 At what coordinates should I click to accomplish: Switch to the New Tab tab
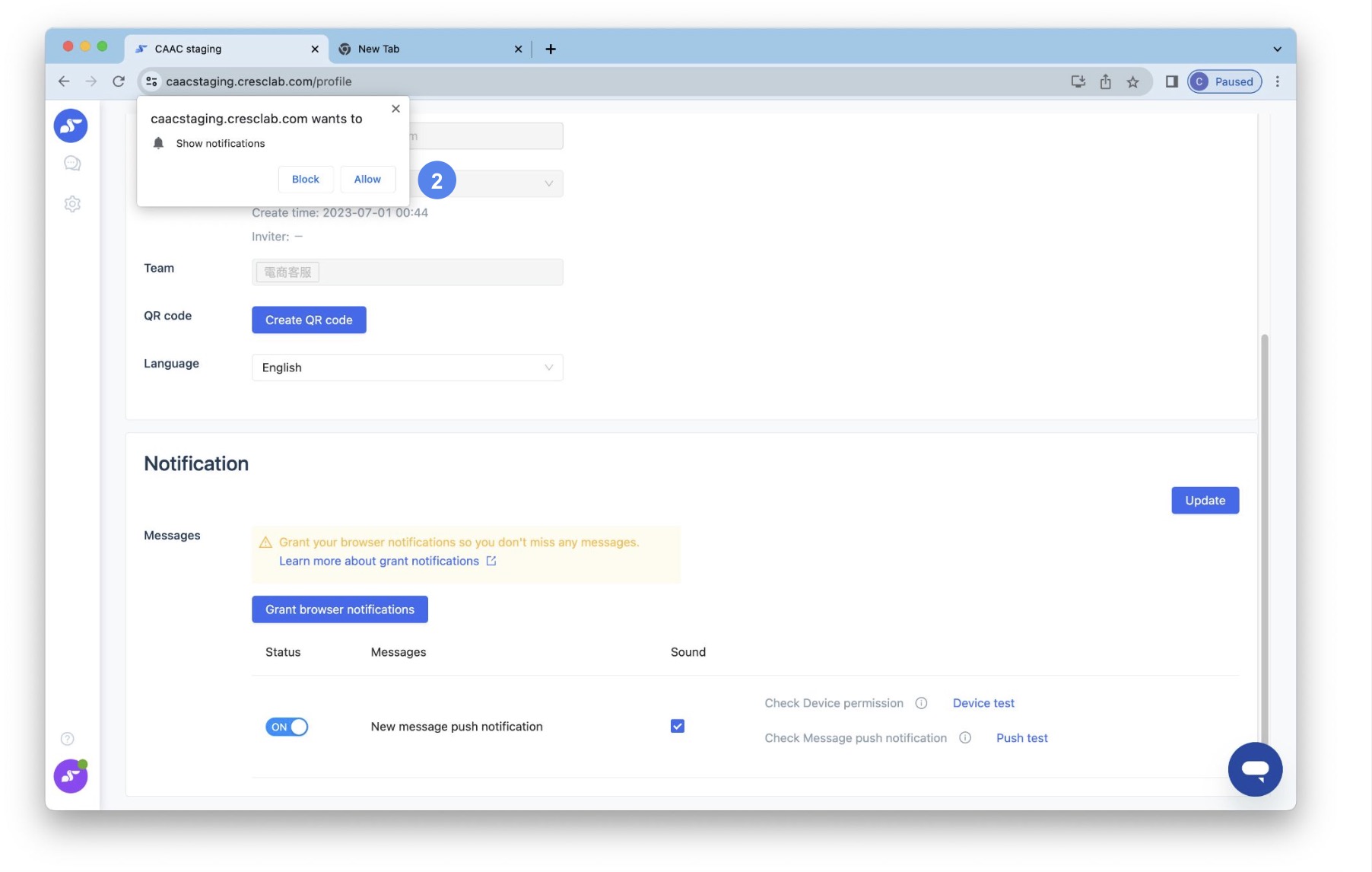pos(426,49)
